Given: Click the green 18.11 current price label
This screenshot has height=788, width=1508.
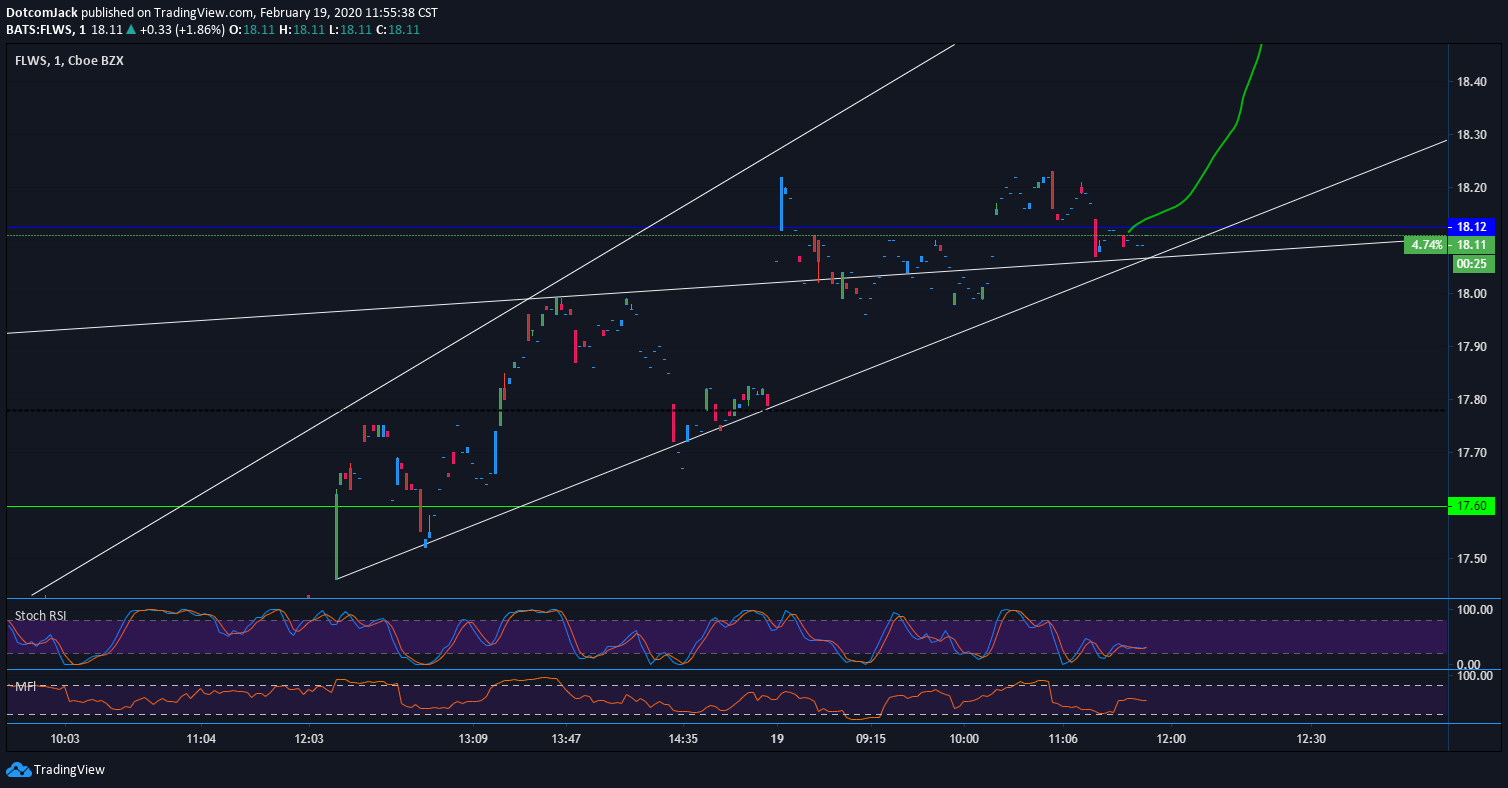Looking at the screenshot, I should 1471,245.
